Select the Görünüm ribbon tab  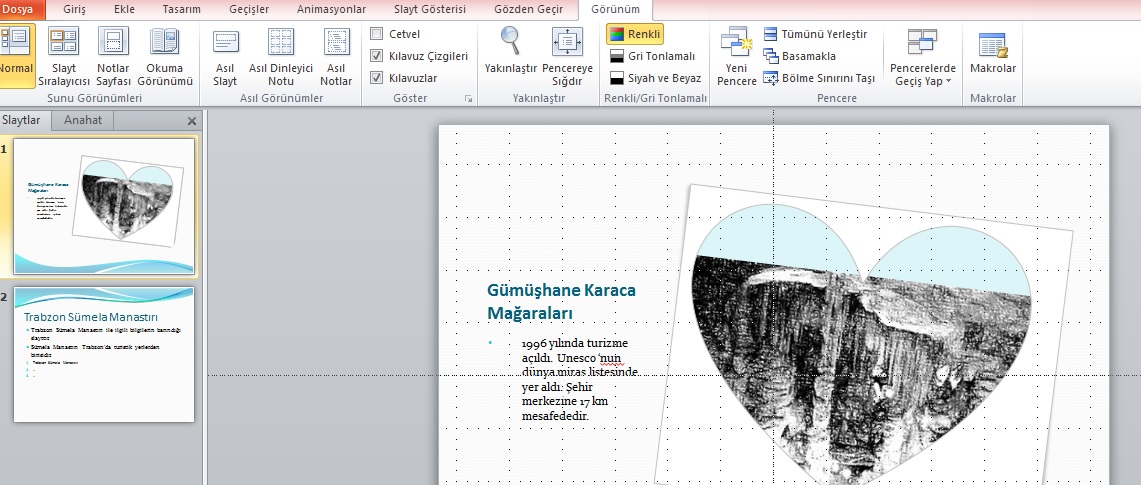616,9
